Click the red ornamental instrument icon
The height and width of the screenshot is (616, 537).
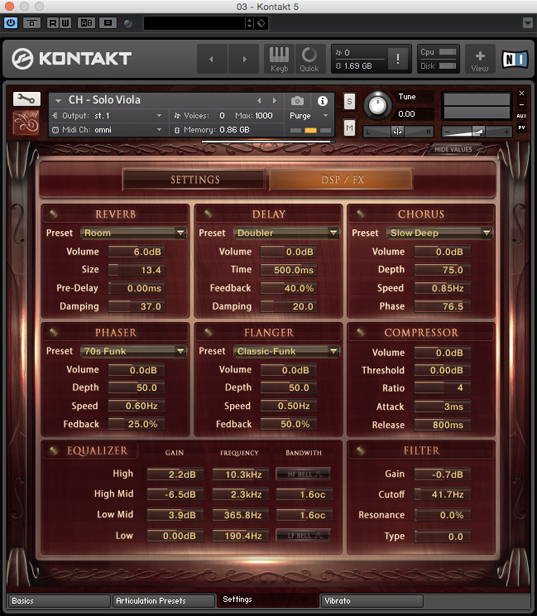tap(26, 123)
